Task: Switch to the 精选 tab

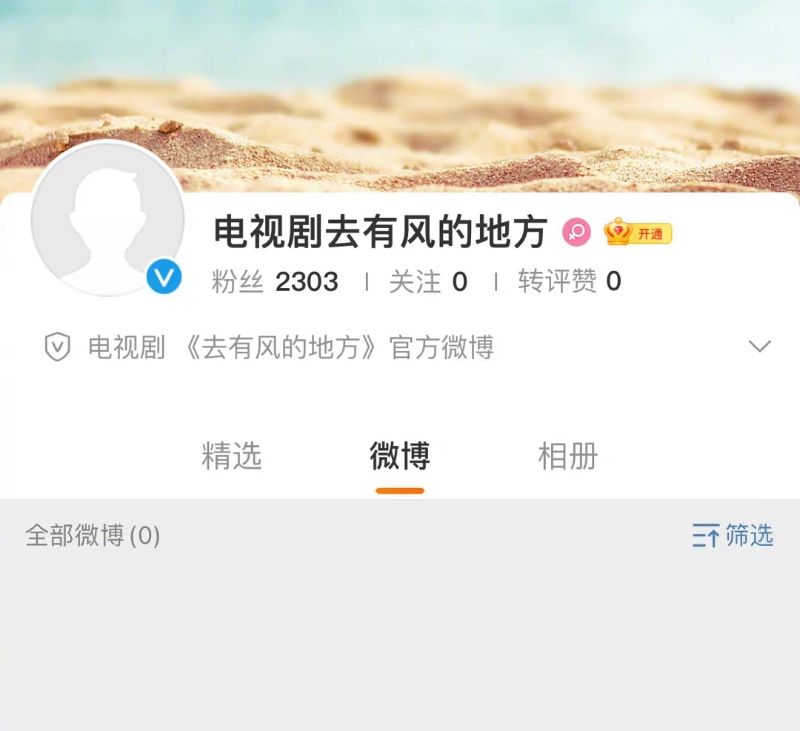Action: click(232, 456)
